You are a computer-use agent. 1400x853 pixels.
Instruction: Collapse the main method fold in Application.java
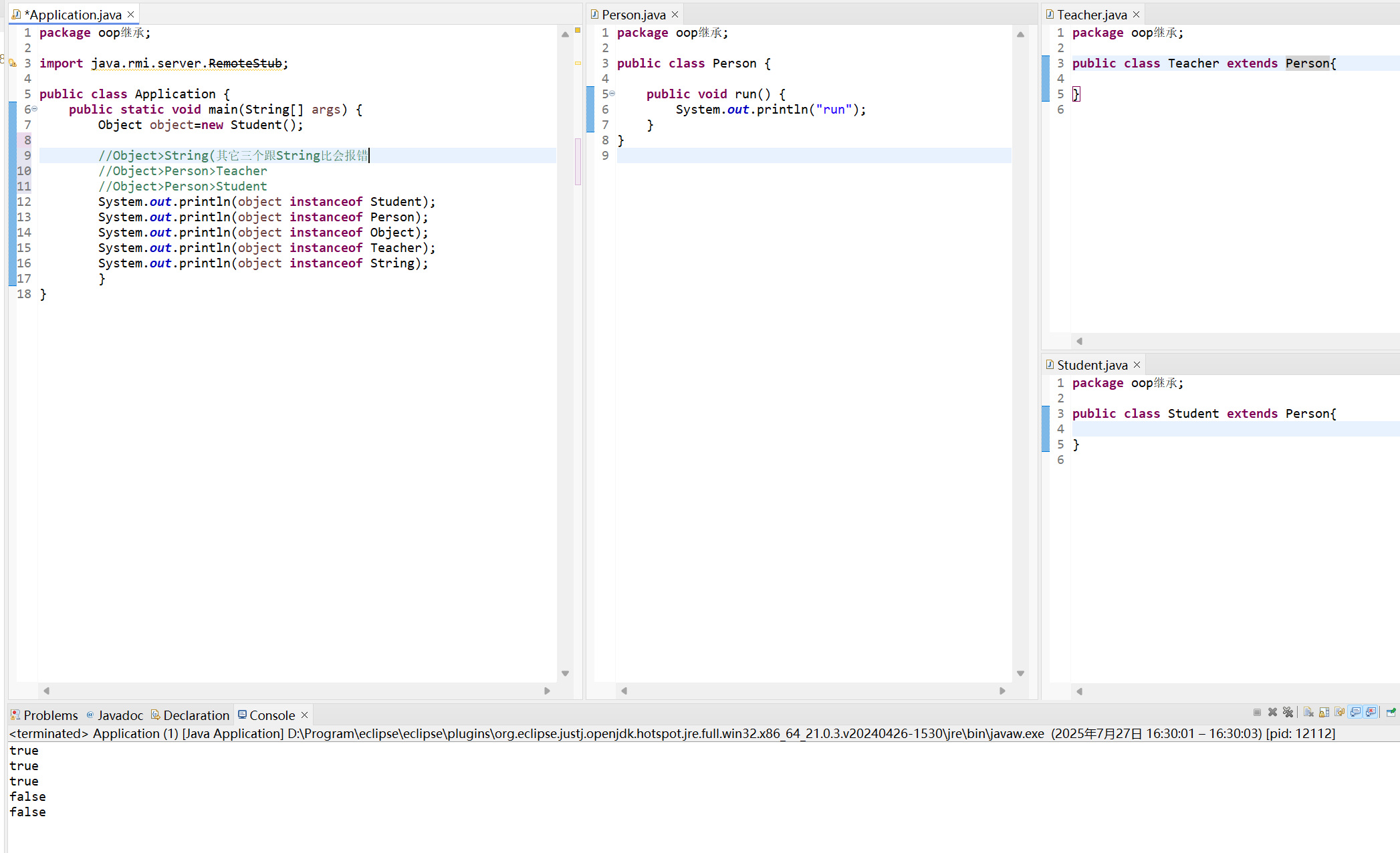(x=35, y=109)
